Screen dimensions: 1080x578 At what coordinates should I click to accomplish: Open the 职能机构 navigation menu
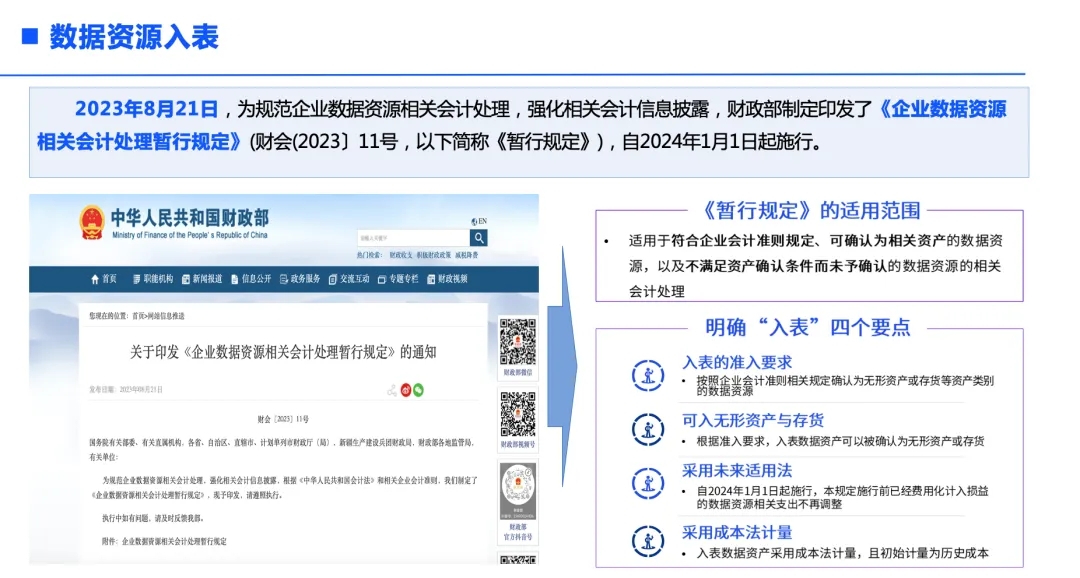tap(153, 279)
